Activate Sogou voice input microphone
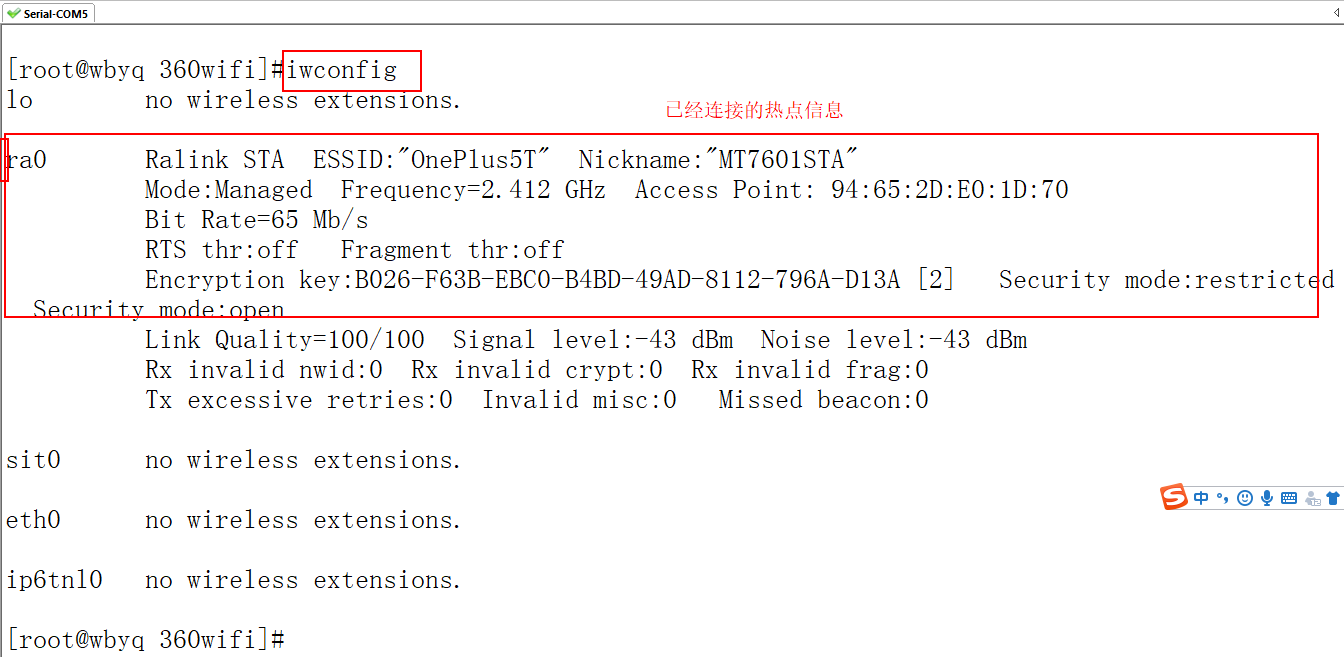The width and height of the screenshot is (1344, 657). 1267,498
